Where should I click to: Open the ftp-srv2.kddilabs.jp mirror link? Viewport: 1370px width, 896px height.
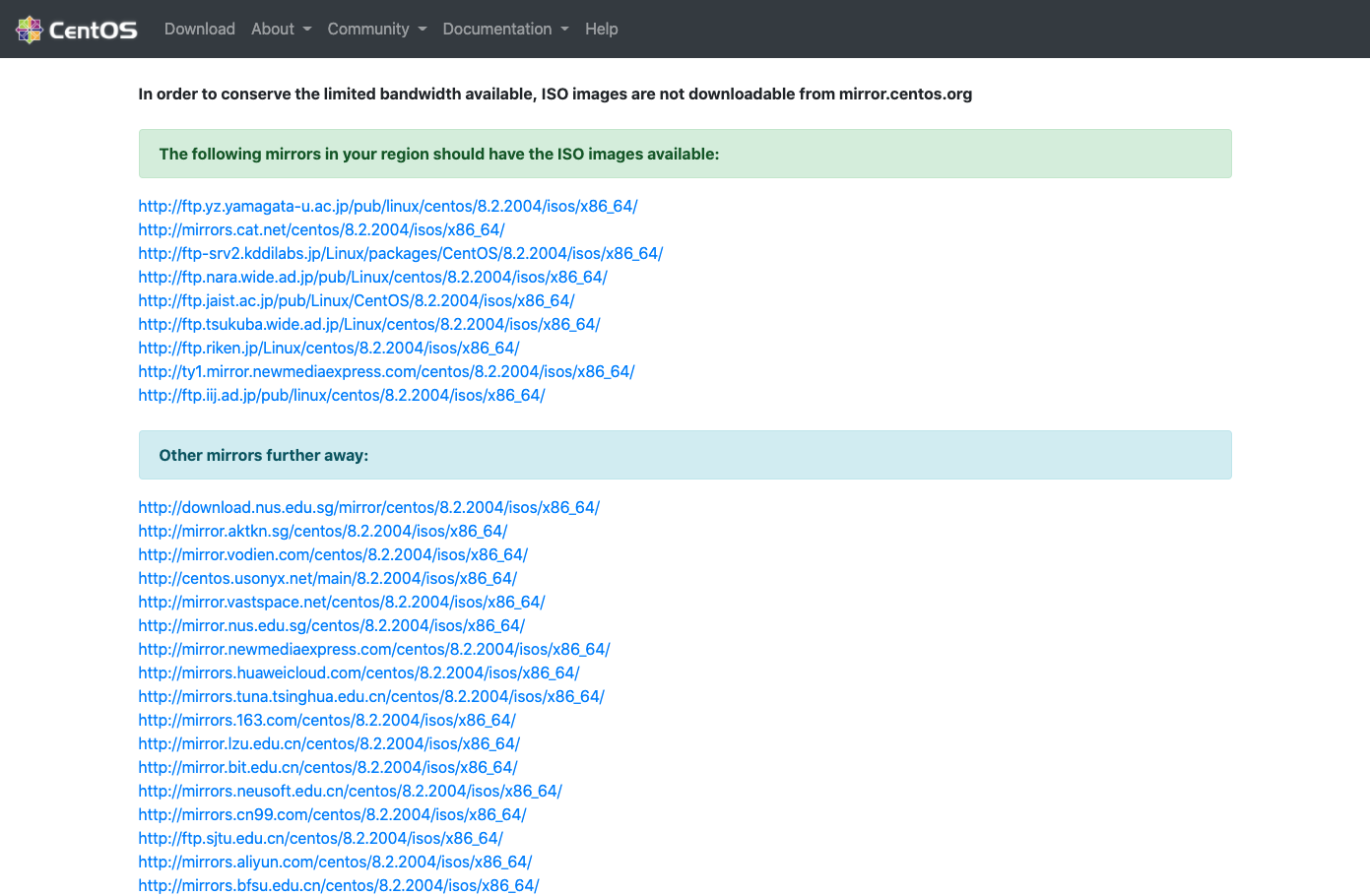pos(401,254)
